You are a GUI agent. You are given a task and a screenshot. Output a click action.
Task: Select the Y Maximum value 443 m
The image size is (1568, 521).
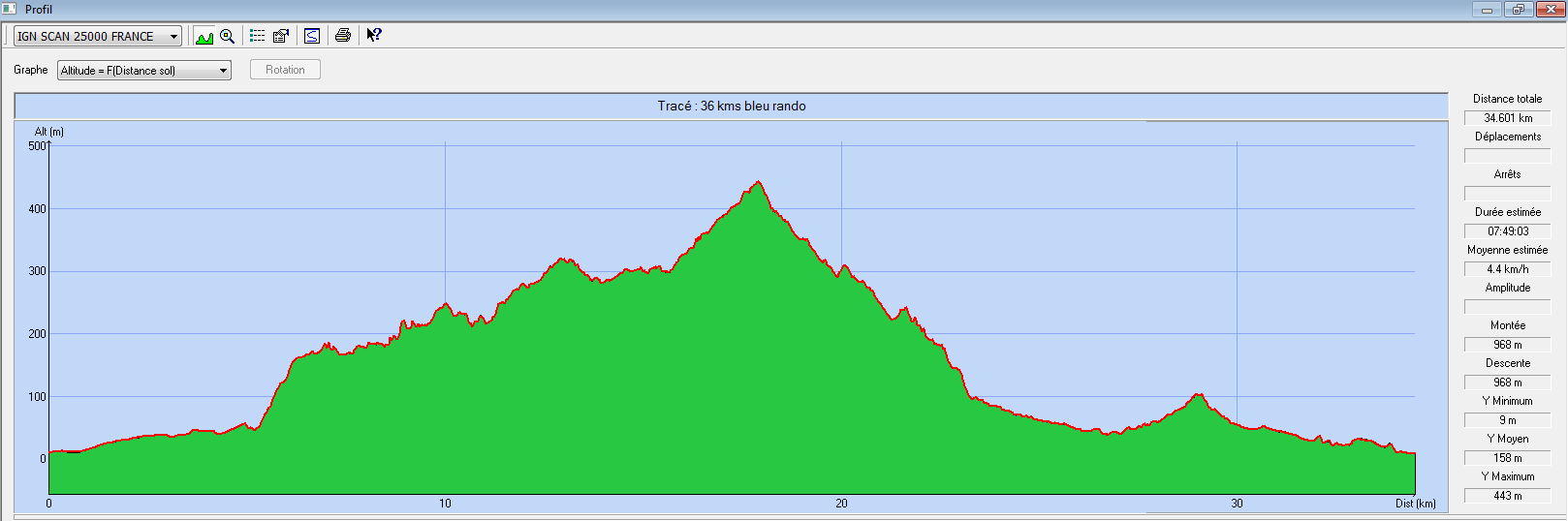pyautogui.click(x=1508, y=496)
